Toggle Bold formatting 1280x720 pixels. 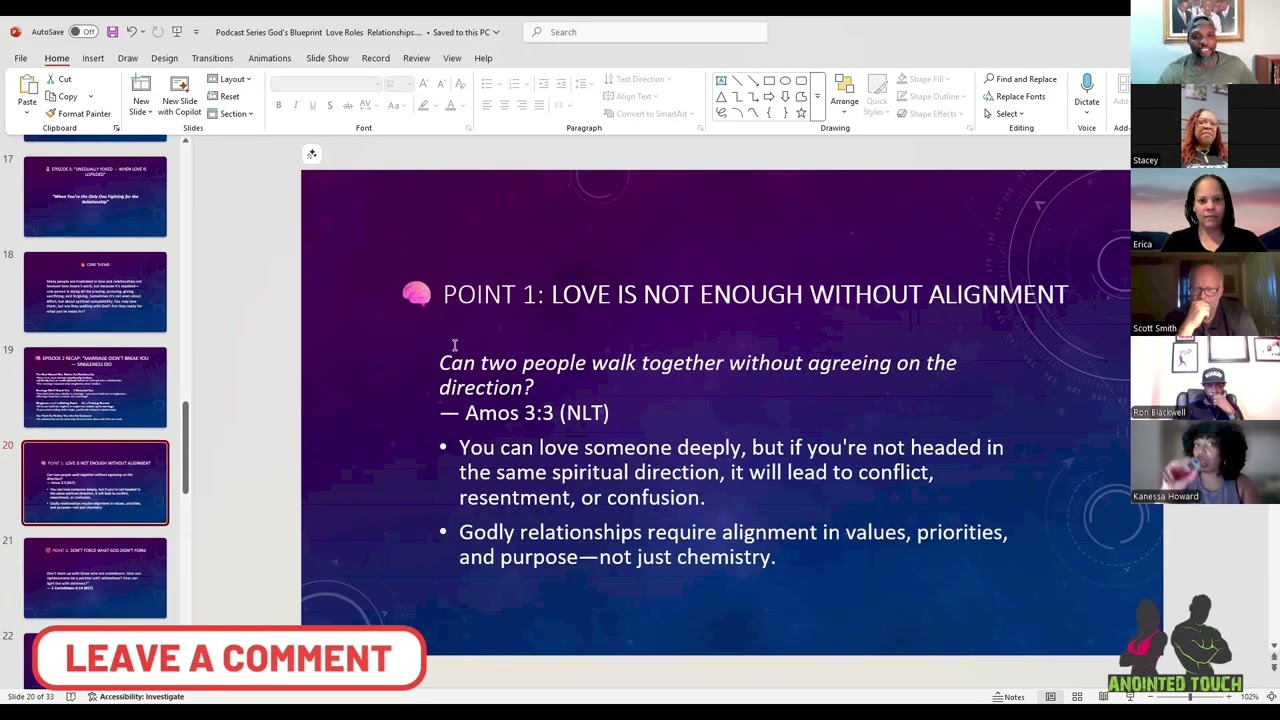tap(278, 105)
